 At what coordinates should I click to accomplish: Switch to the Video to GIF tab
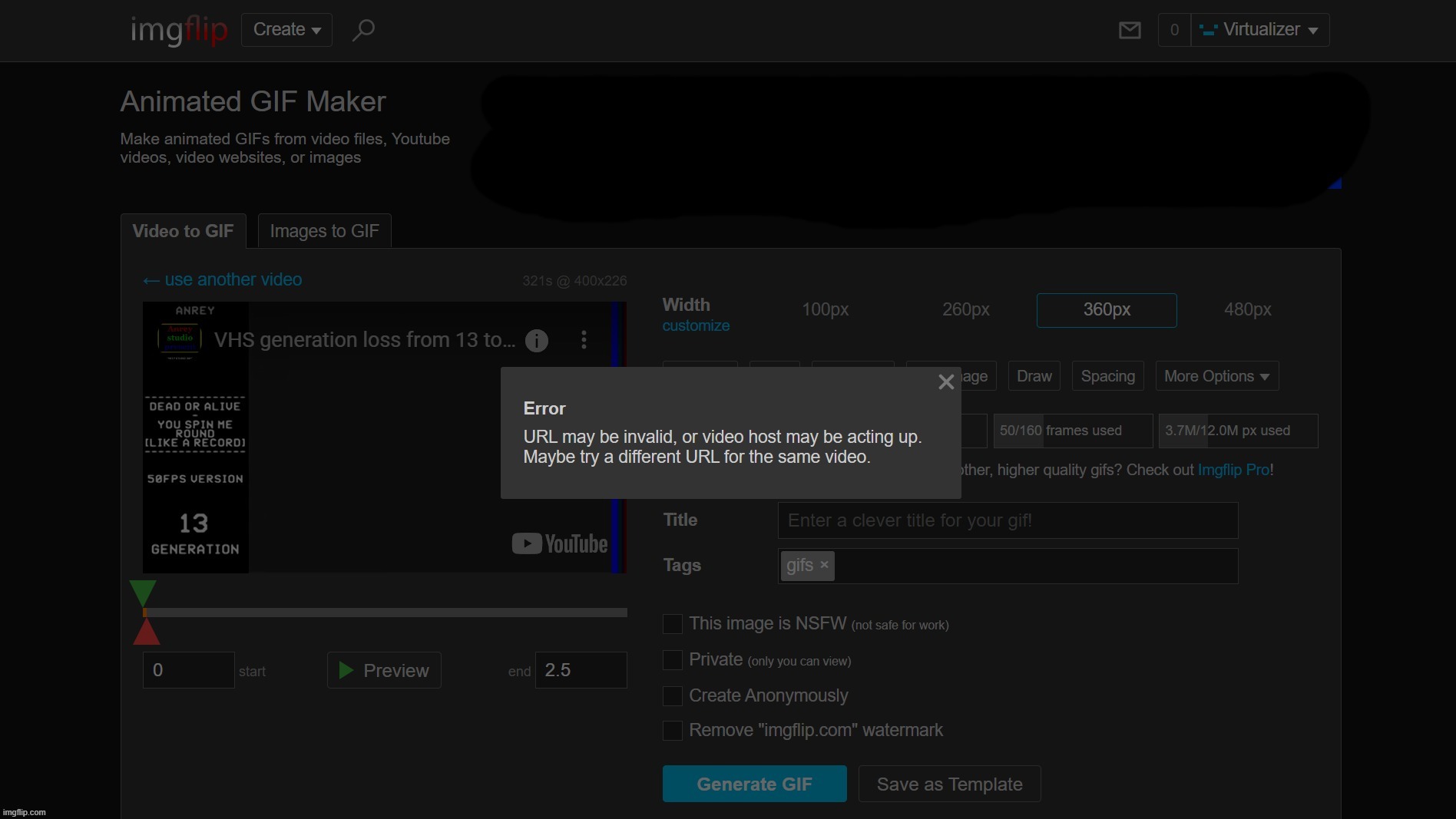pyautogui.click(x=183, y=231)
